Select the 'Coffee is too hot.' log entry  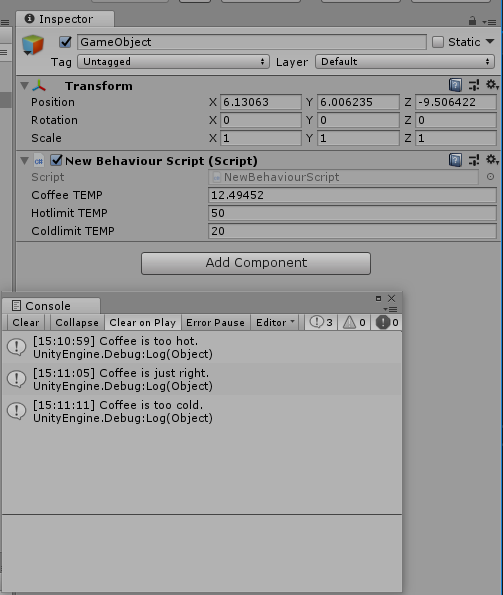tap(202, 348)
